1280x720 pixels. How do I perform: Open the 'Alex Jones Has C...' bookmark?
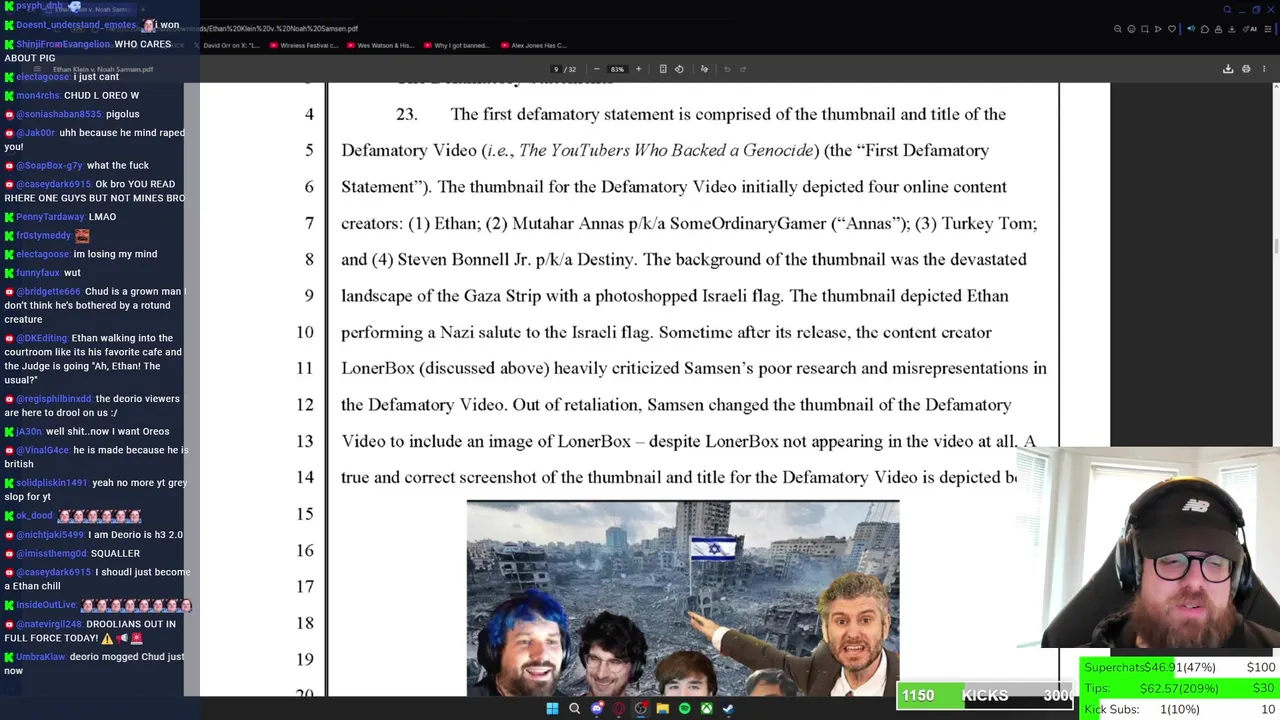(533, 45)
